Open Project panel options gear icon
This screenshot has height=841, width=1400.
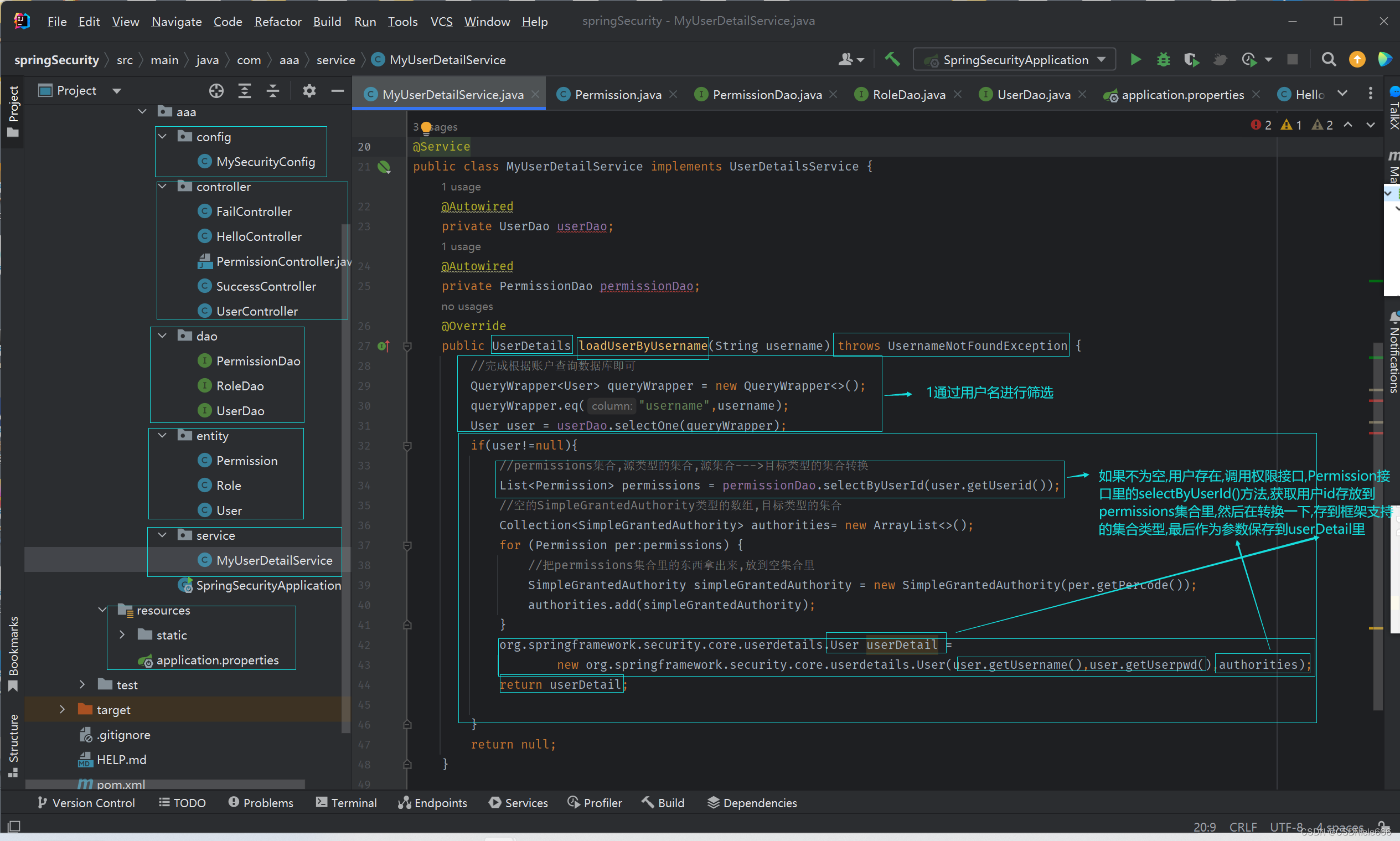click(309, 91)
